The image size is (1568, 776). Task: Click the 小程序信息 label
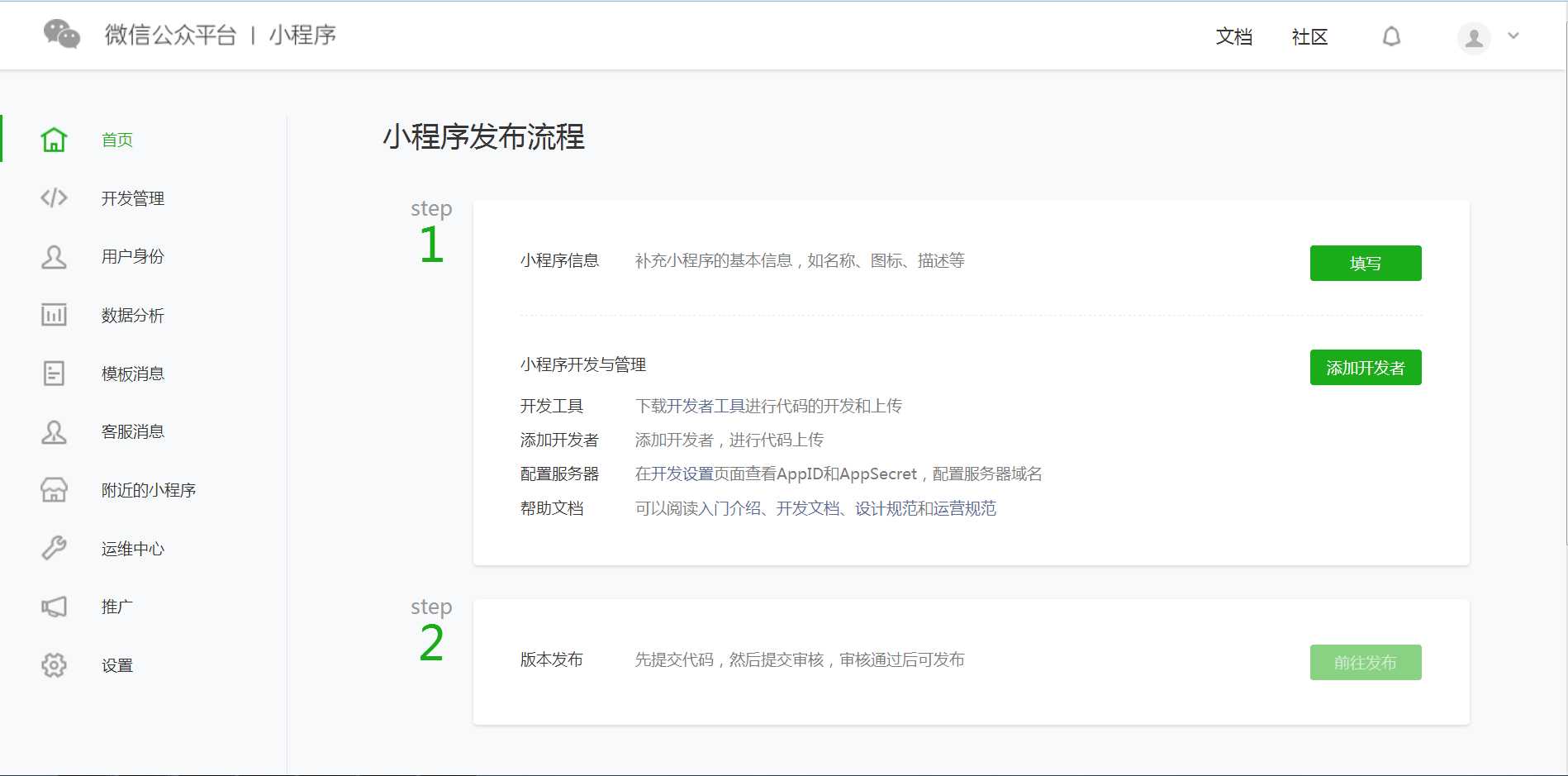tap(559, 260)
